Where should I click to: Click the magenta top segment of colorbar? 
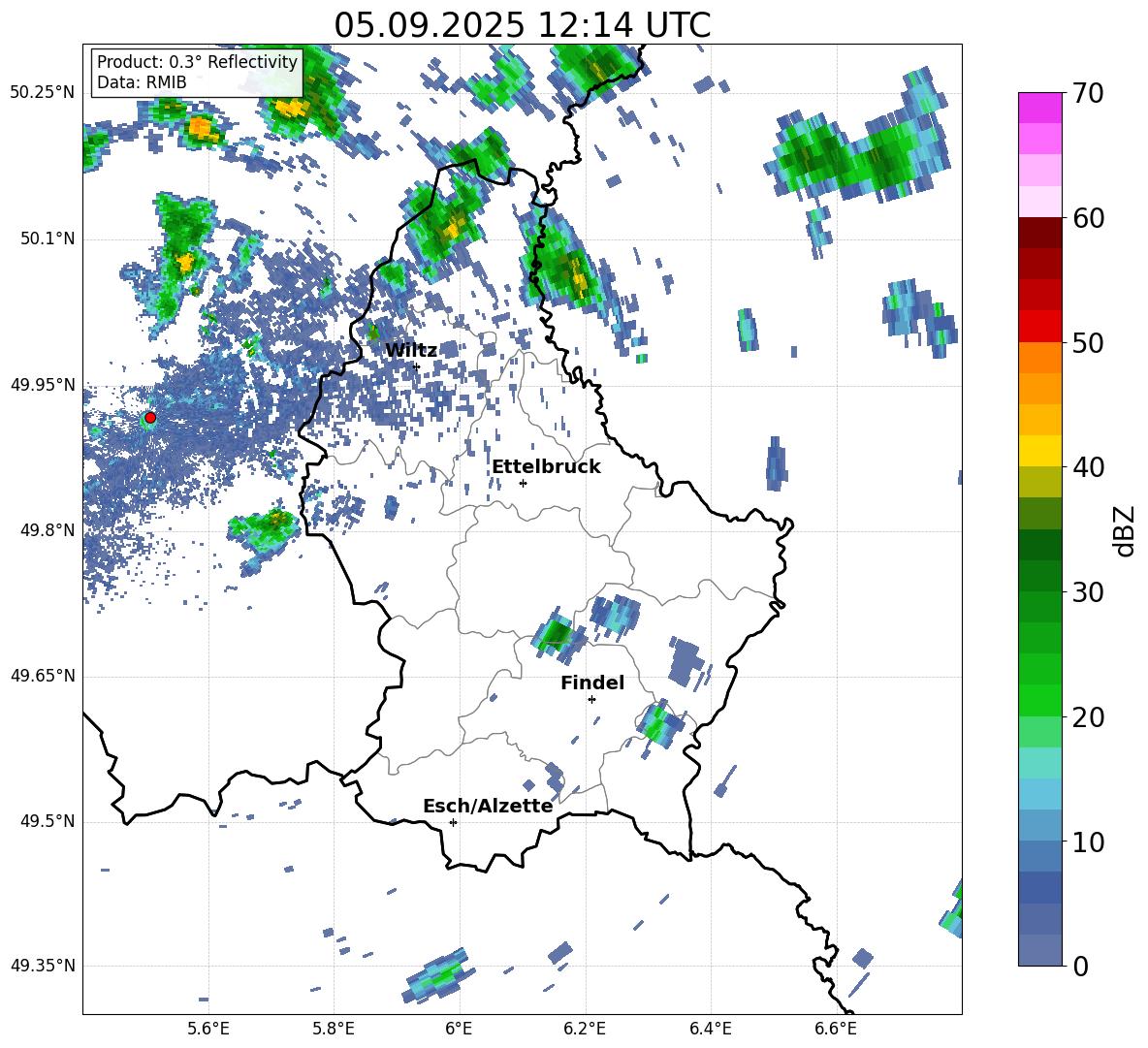click(x=1039, y=108)
